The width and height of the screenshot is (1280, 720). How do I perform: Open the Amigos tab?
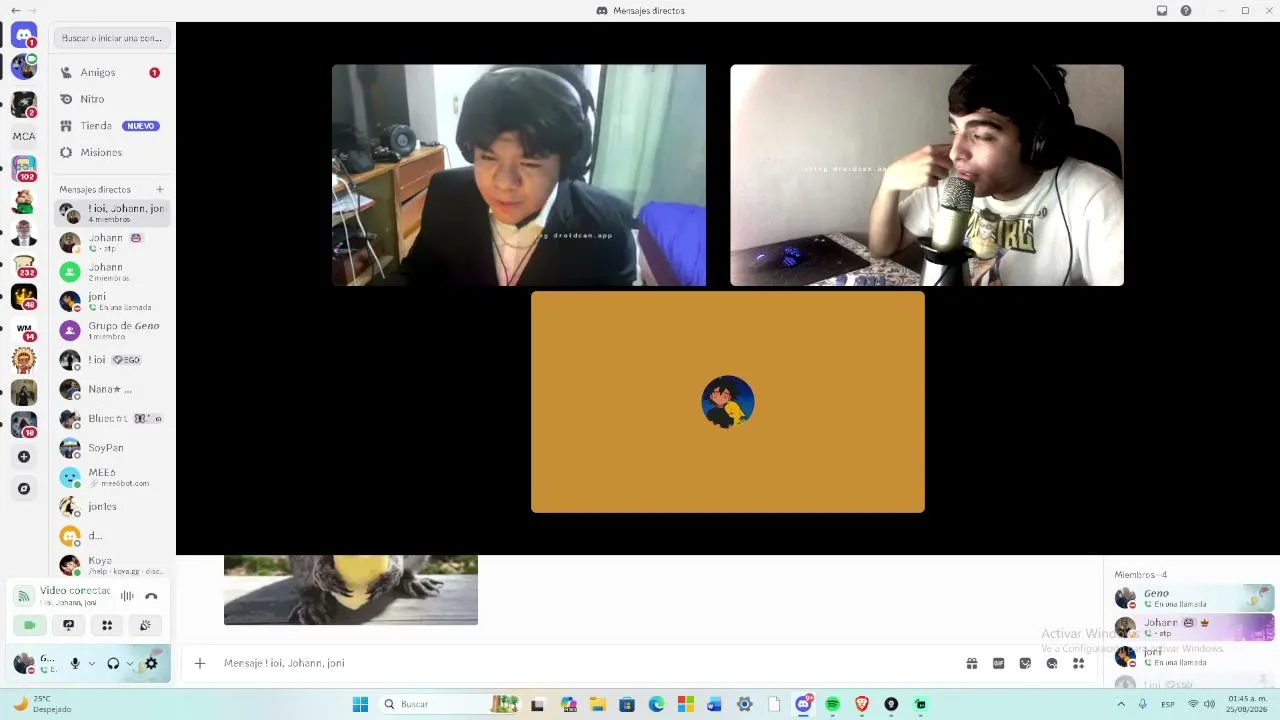coord(112,72)
